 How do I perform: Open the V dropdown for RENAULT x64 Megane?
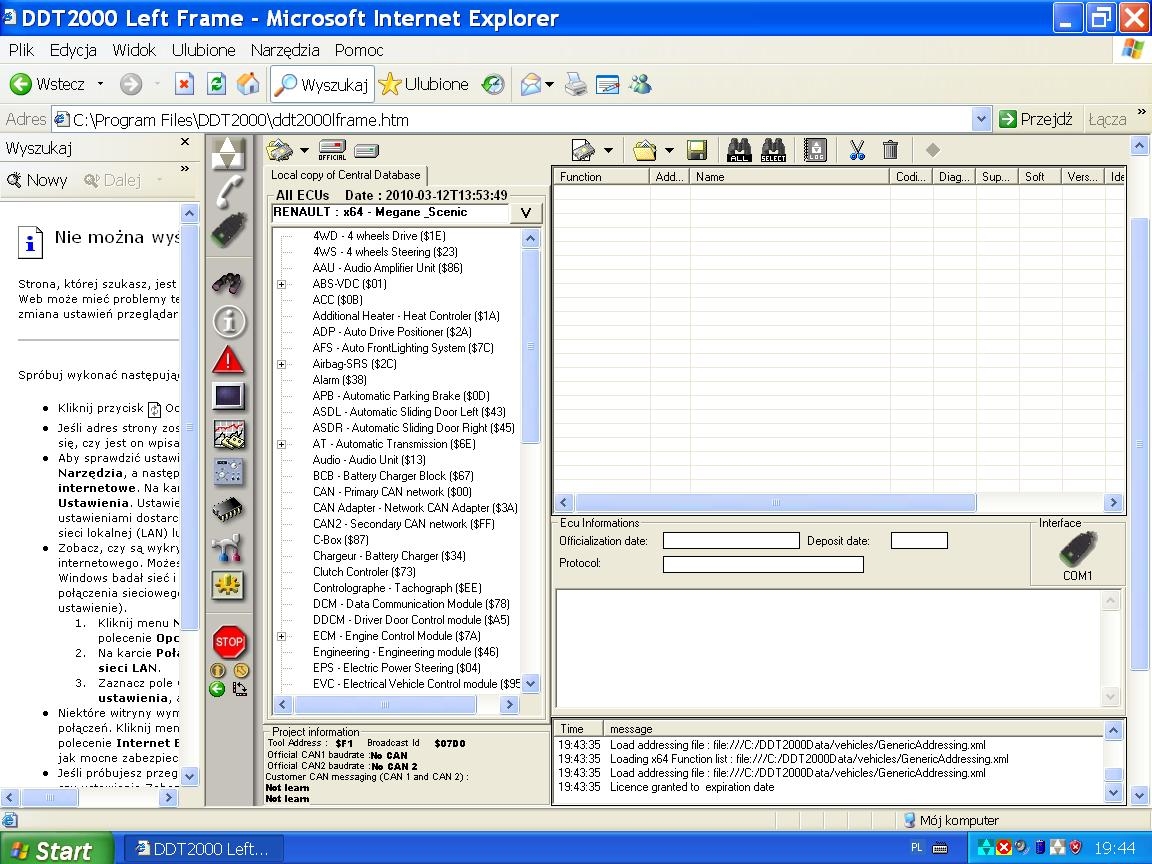(526, 213)
